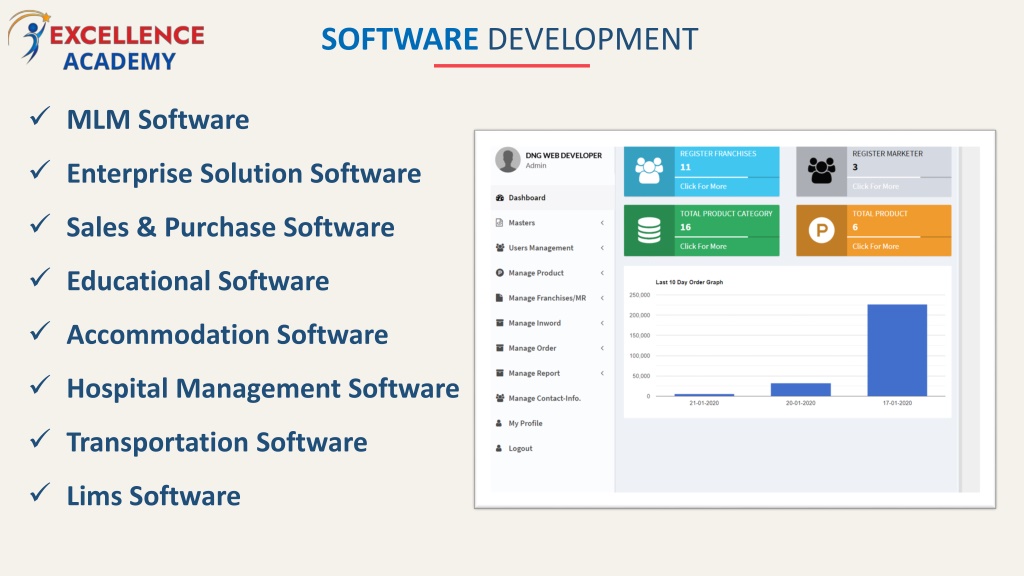Screen dimensions: 1024x576
Task: Click the Total Product 'P' coin icon
Action: tap(821, 231)
